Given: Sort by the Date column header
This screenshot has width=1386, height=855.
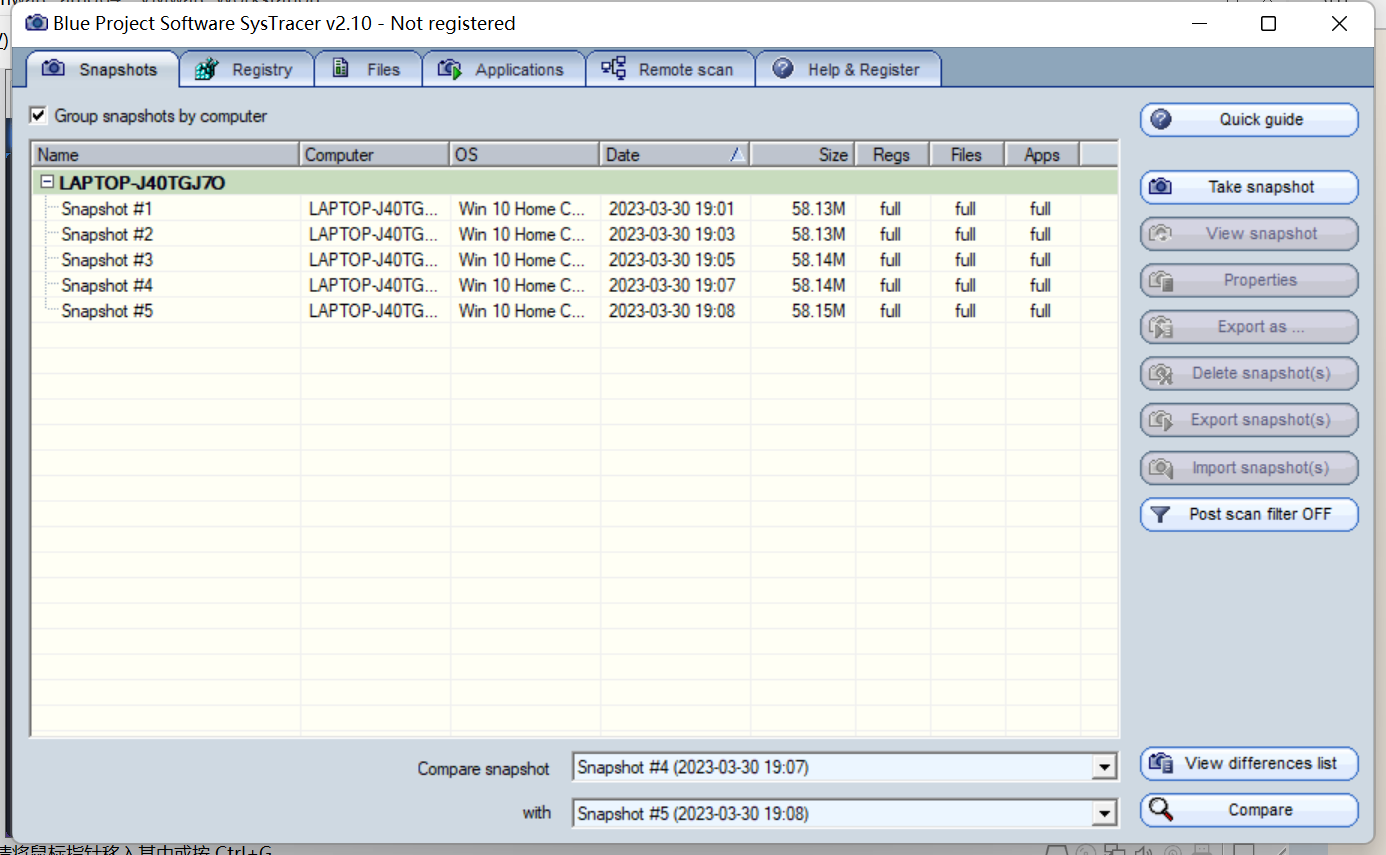Looking at the screenshot, I should [675, 155].
